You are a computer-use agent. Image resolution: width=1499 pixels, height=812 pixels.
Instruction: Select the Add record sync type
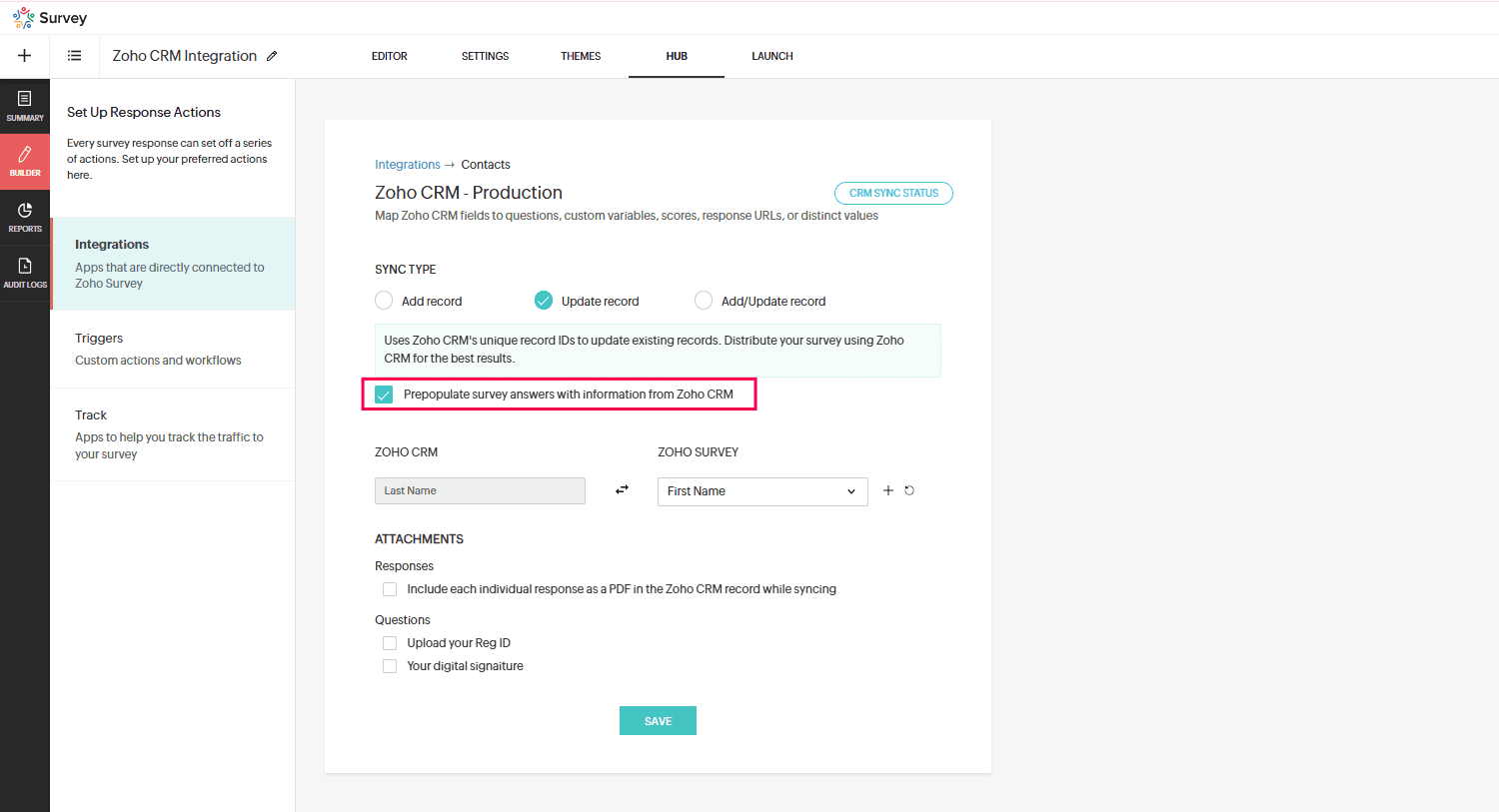[x=384, y=301]
